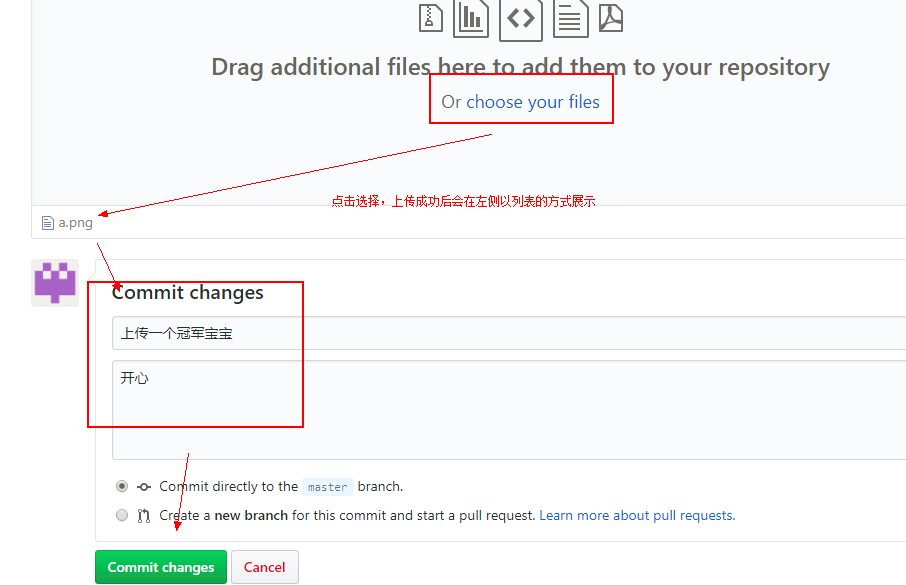The image size is (906, 585).
Task: Click the file icon beside a.png
Action: click(x=47, y=223)
